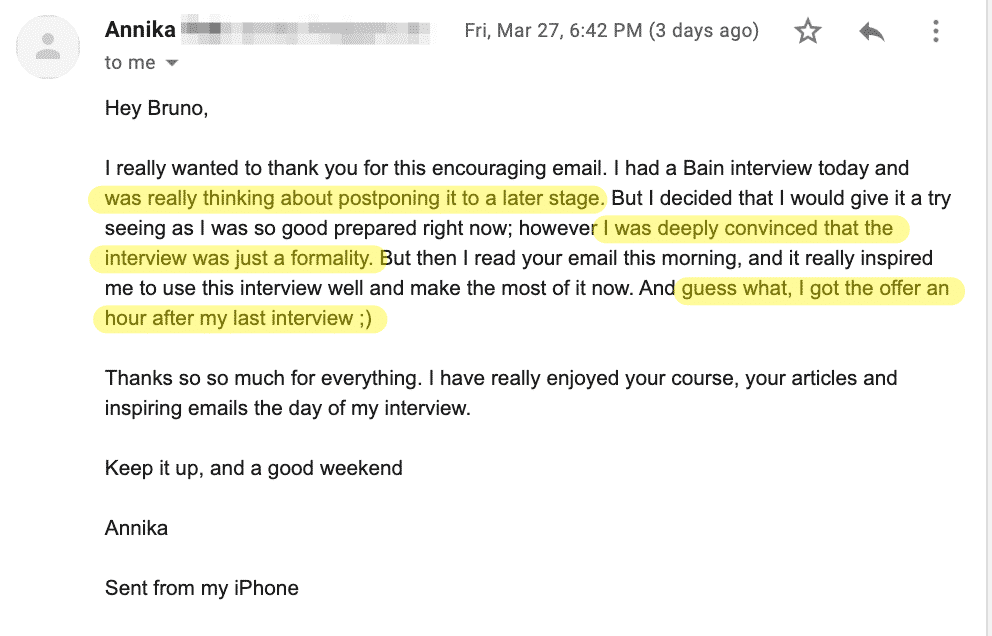Click the 'Annika' signature at the bottom
Viewport: 992px width, 636px height.
[x=136, y=528]
